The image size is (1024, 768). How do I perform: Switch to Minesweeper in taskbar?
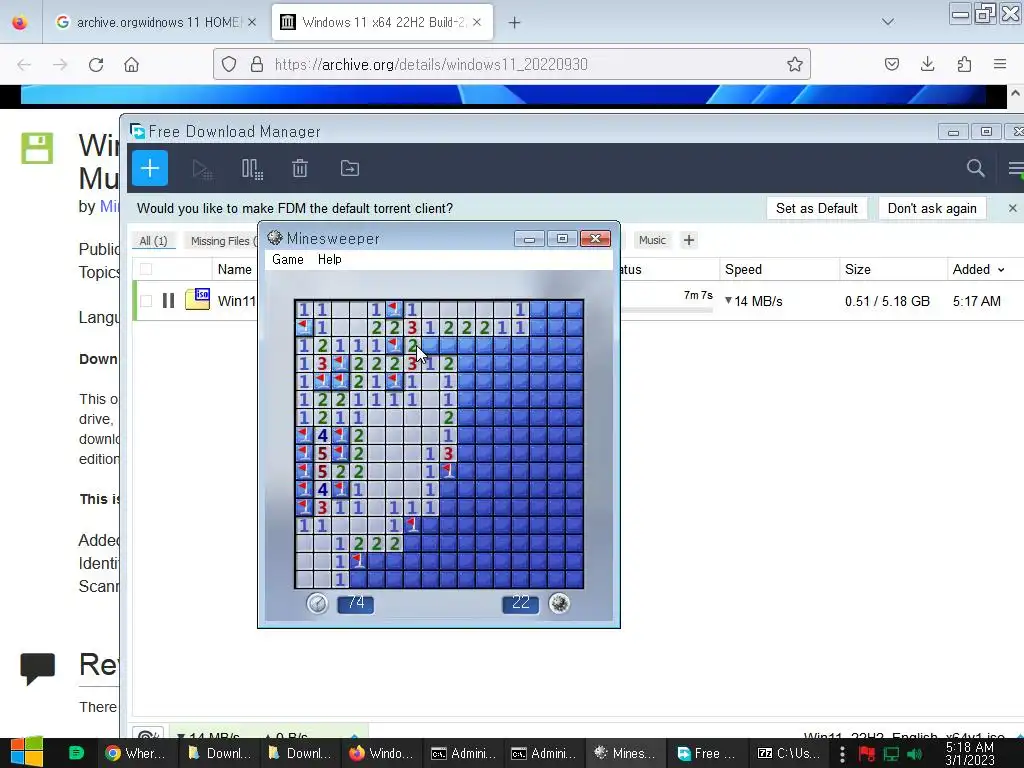tap(626, 754)
